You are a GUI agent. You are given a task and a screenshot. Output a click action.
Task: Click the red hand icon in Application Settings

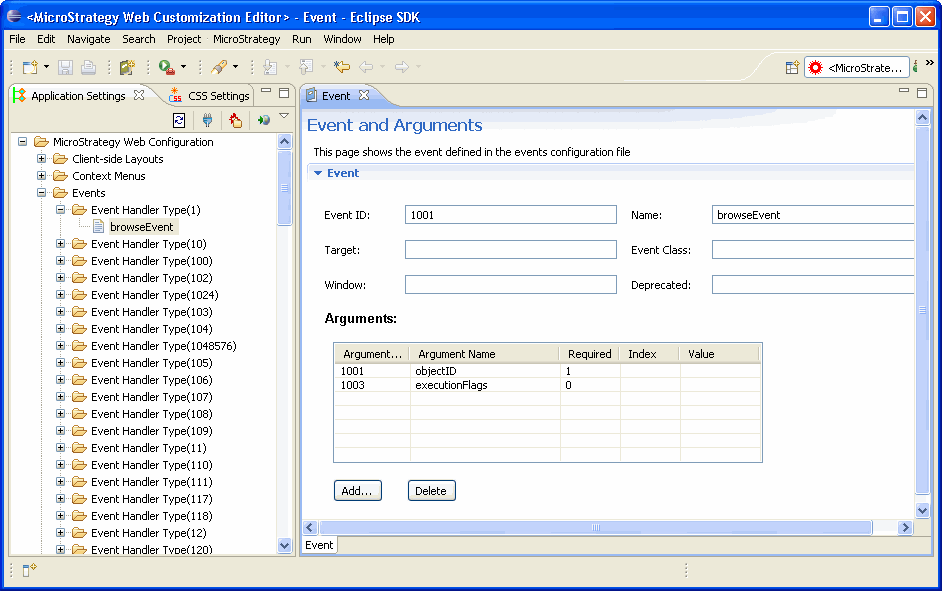point(236,121)
